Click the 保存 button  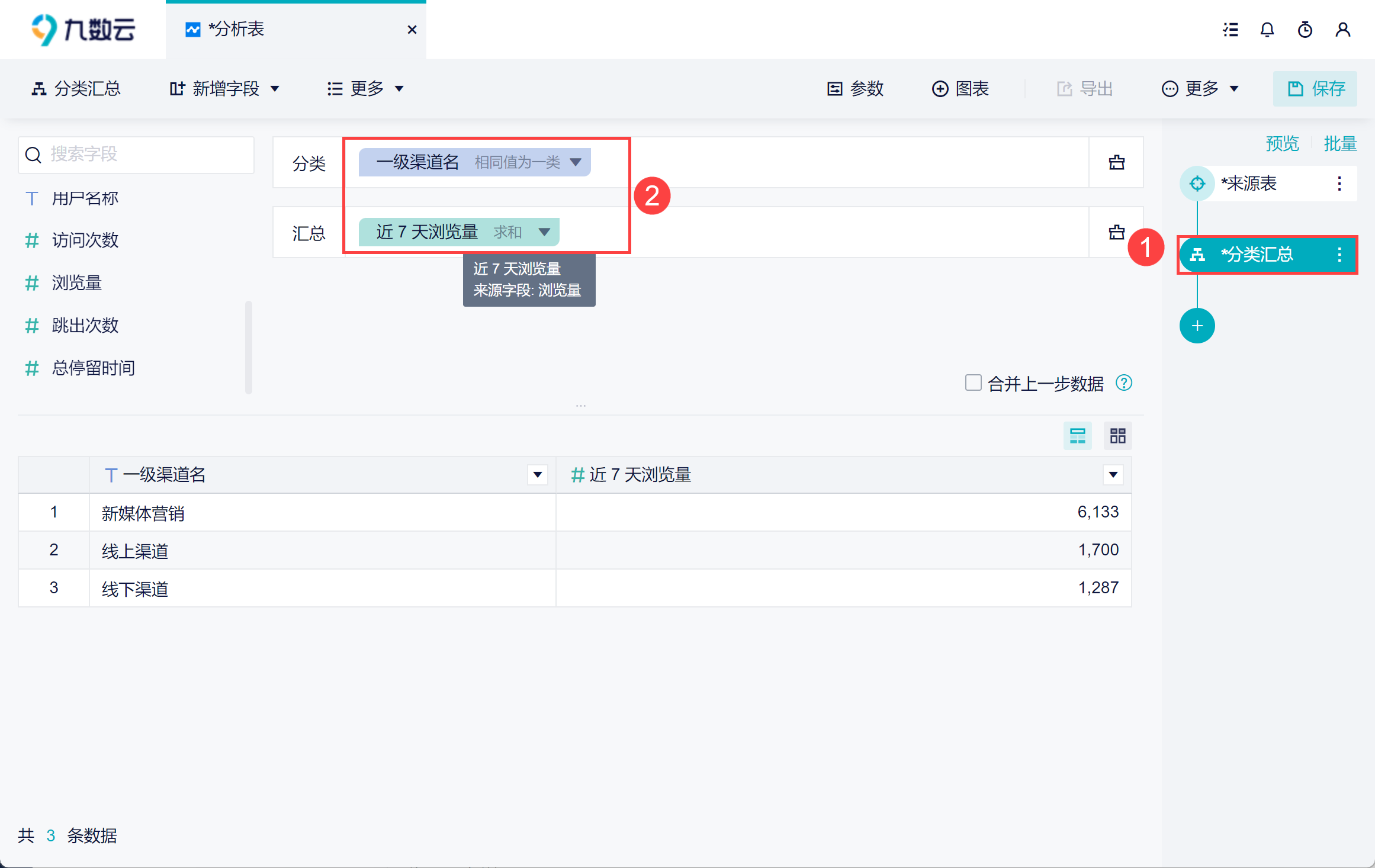tap(1315, 89)
